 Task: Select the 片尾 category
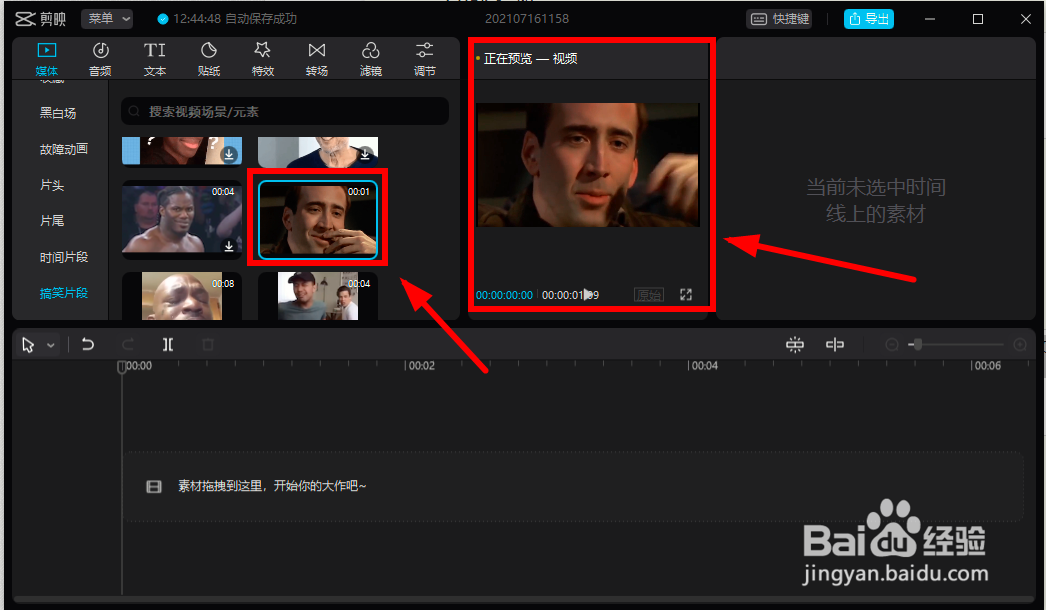click(x=52, y=220)
